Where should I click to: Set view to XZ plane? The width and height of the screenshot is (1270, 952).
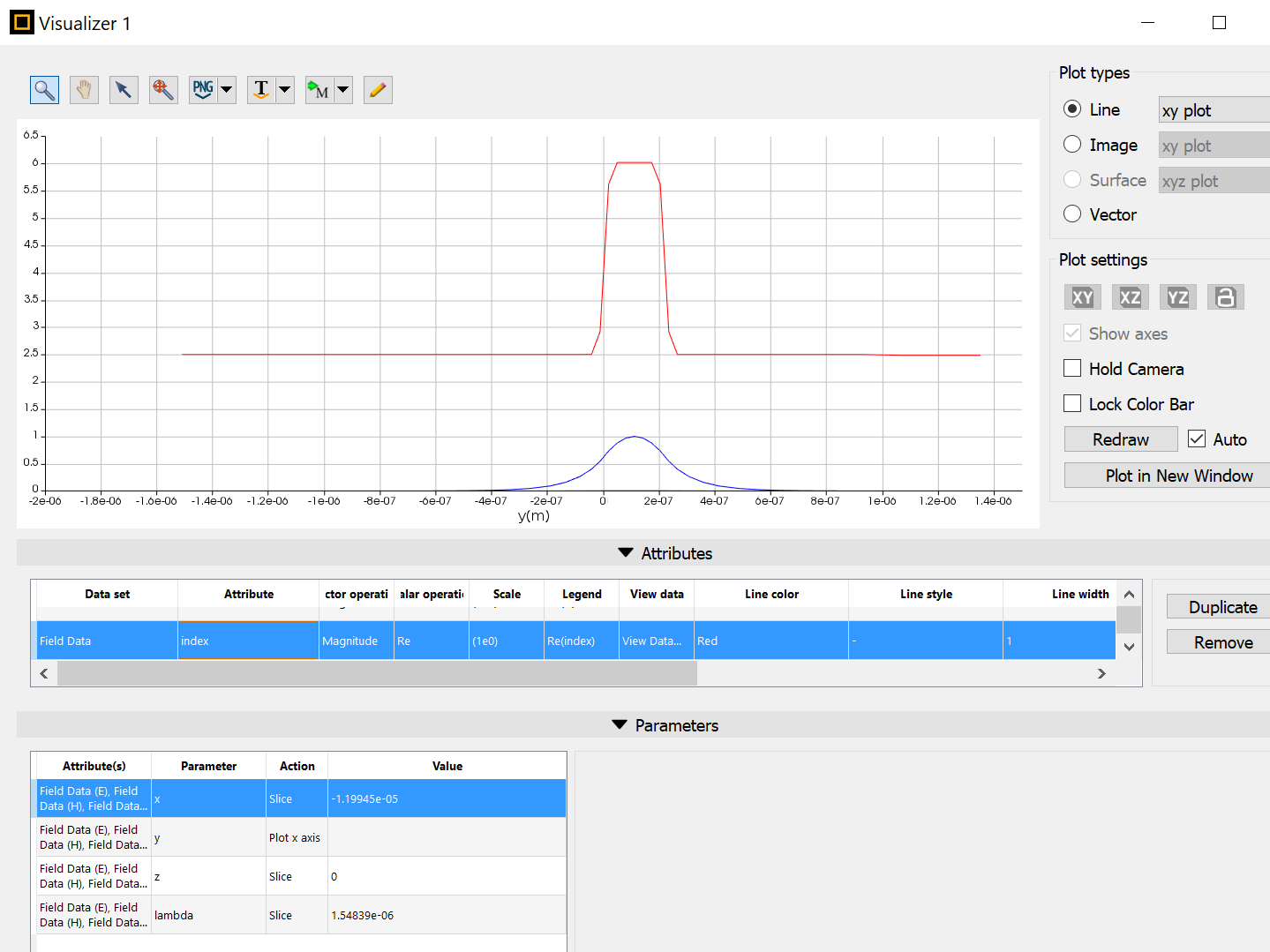(1131, 297)
